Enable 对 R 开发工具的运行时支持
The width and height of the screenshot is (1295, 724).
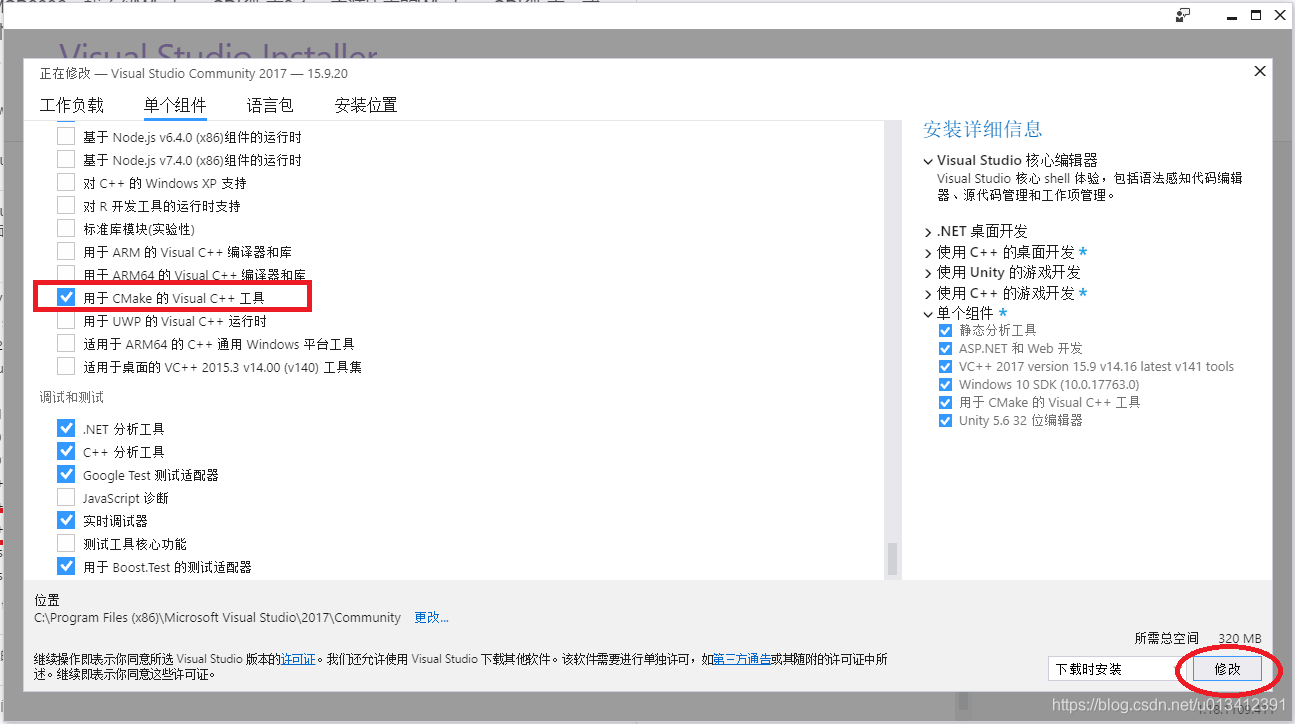(x=66, y=206)
